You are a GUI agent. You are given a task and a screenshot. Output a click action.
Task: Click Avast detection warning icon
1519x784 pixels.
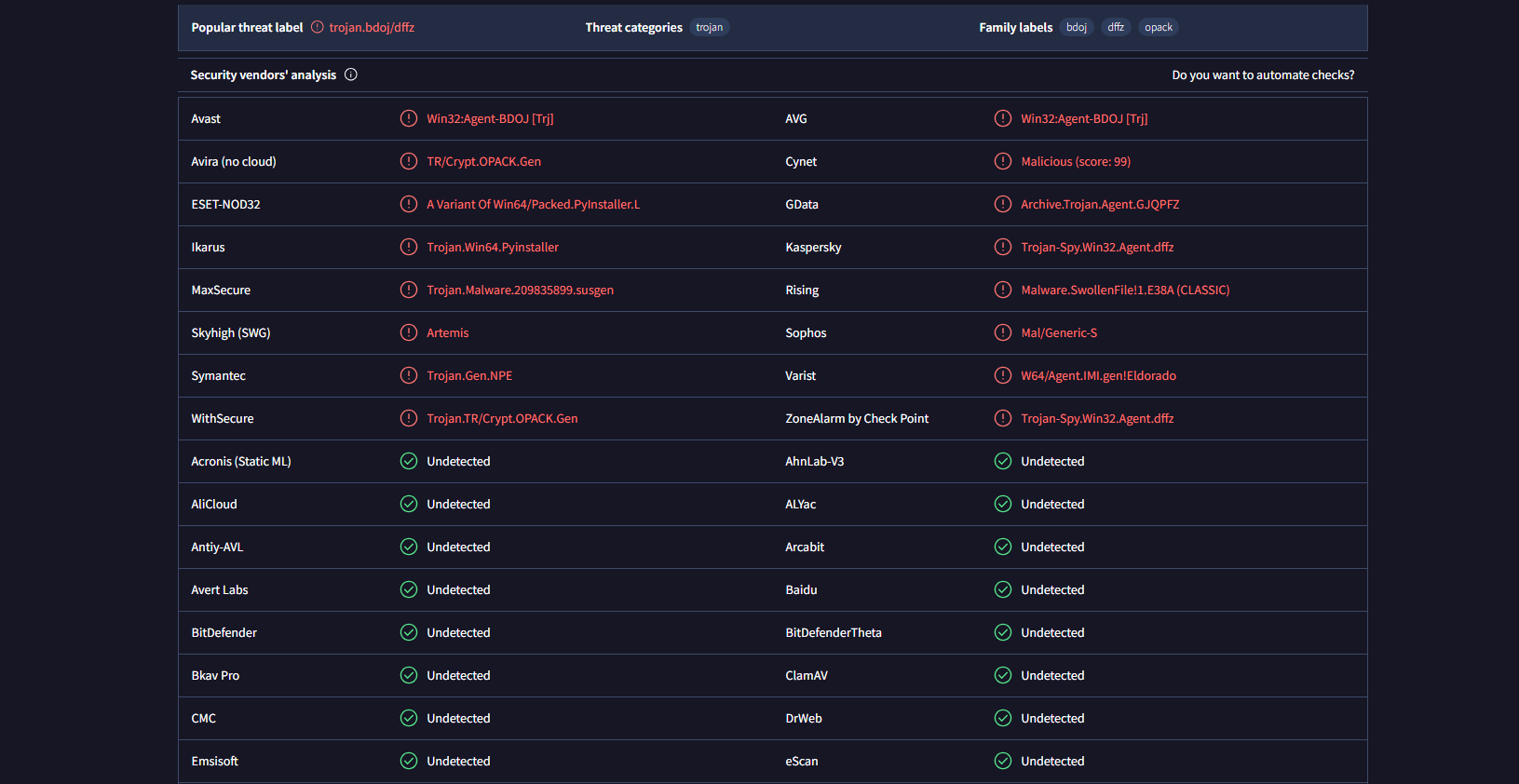coord(409,118)
